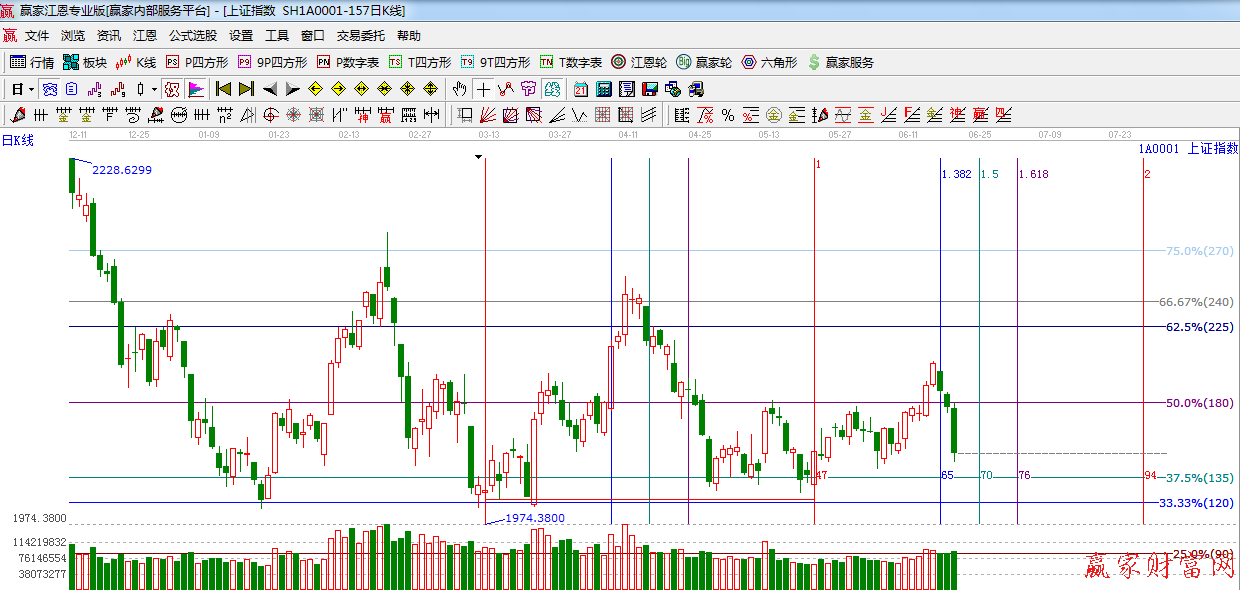This screenshot has width=1240, height=590.
Task: Click the 行情 quotes button
Action: pos(32,62)
